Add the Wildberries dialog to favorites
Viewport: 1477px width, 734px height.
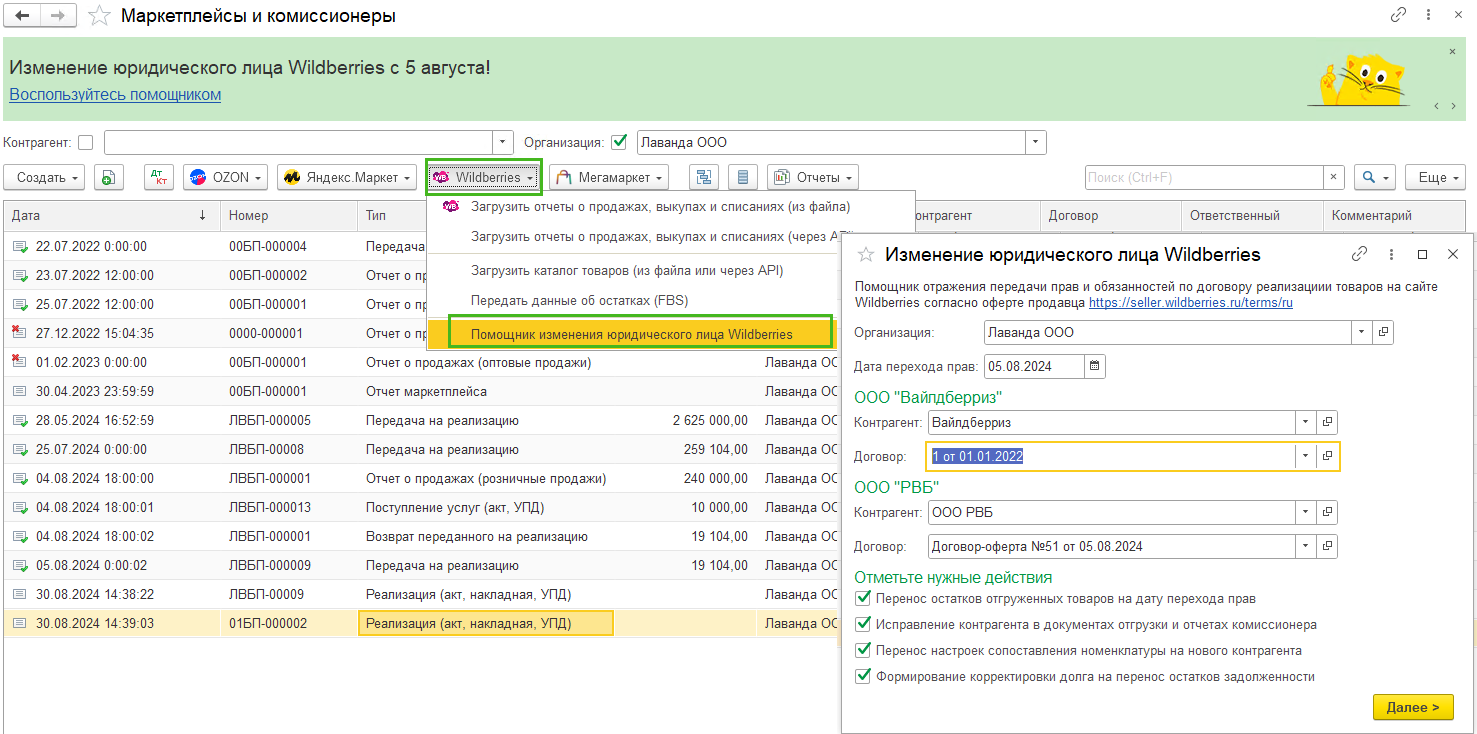coord(867,254)
